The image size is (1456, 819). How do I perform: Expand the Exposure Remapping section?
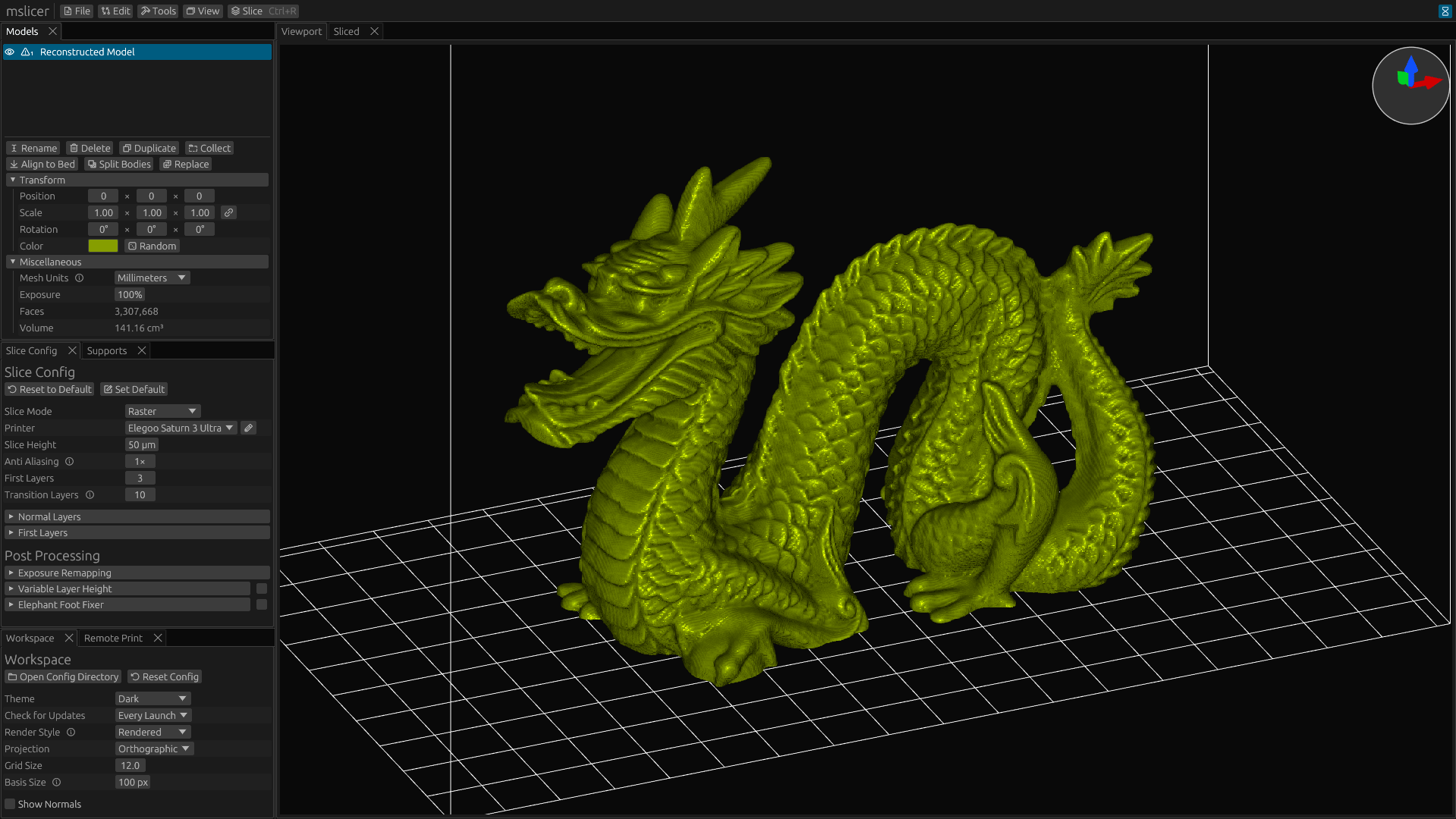(x=137, y=573)
